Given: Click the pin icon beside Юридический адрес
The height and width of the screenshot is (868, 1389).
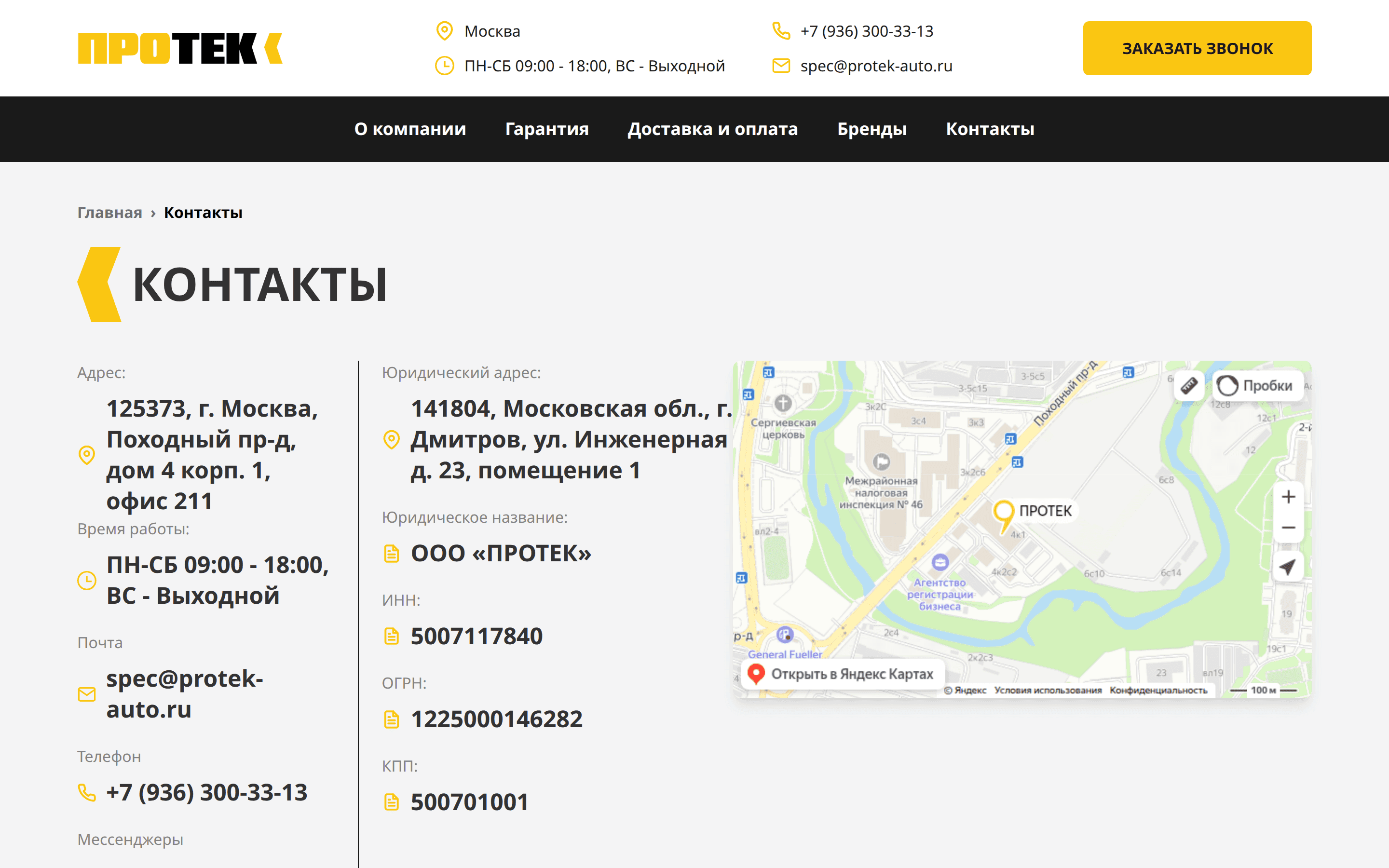Looking at the screenshot, I should pyautogui.click(x=392, y=440).
